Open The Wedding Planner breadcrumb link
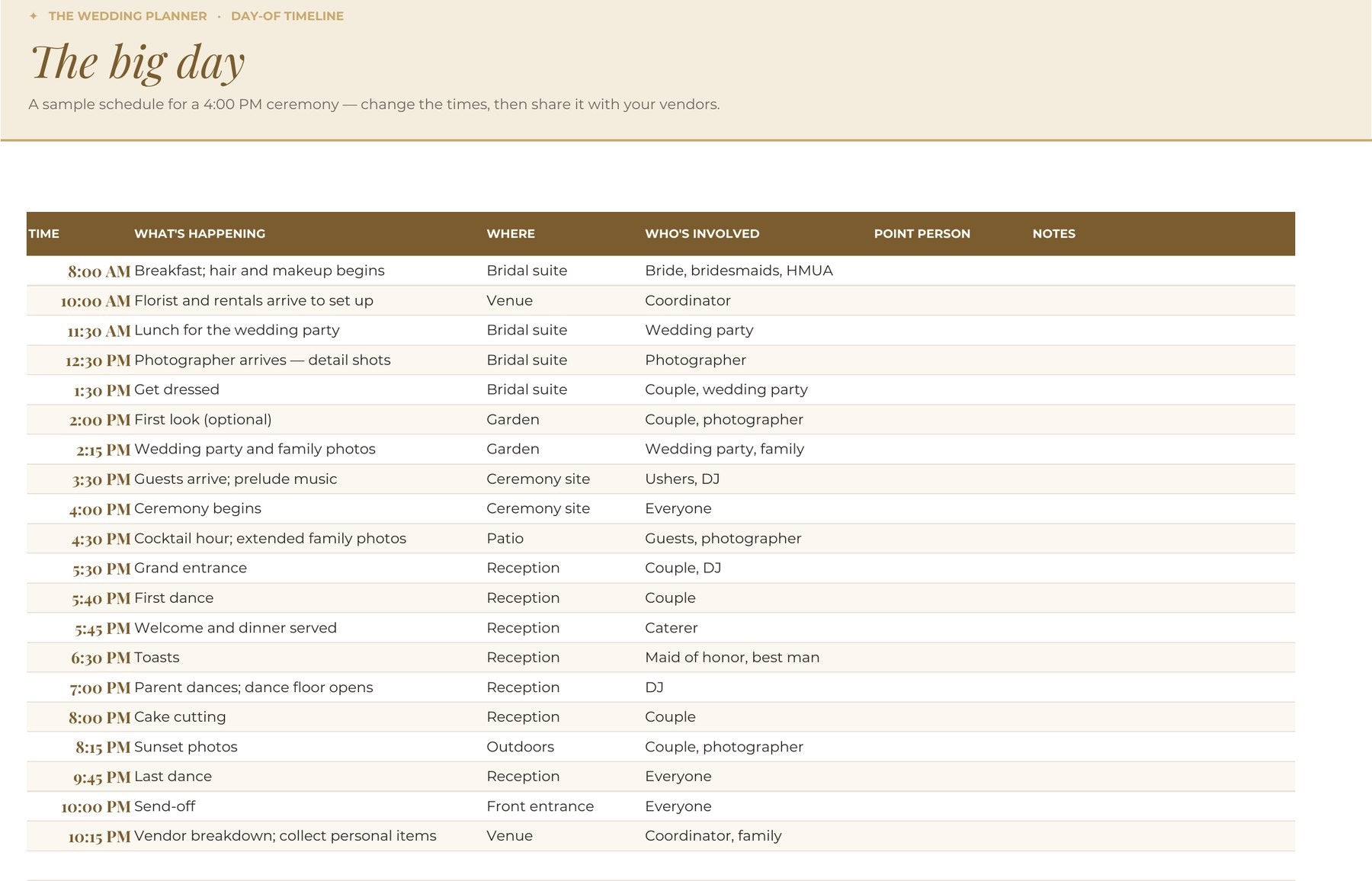Screen dimensions: 1372x881 pos(127,16)
